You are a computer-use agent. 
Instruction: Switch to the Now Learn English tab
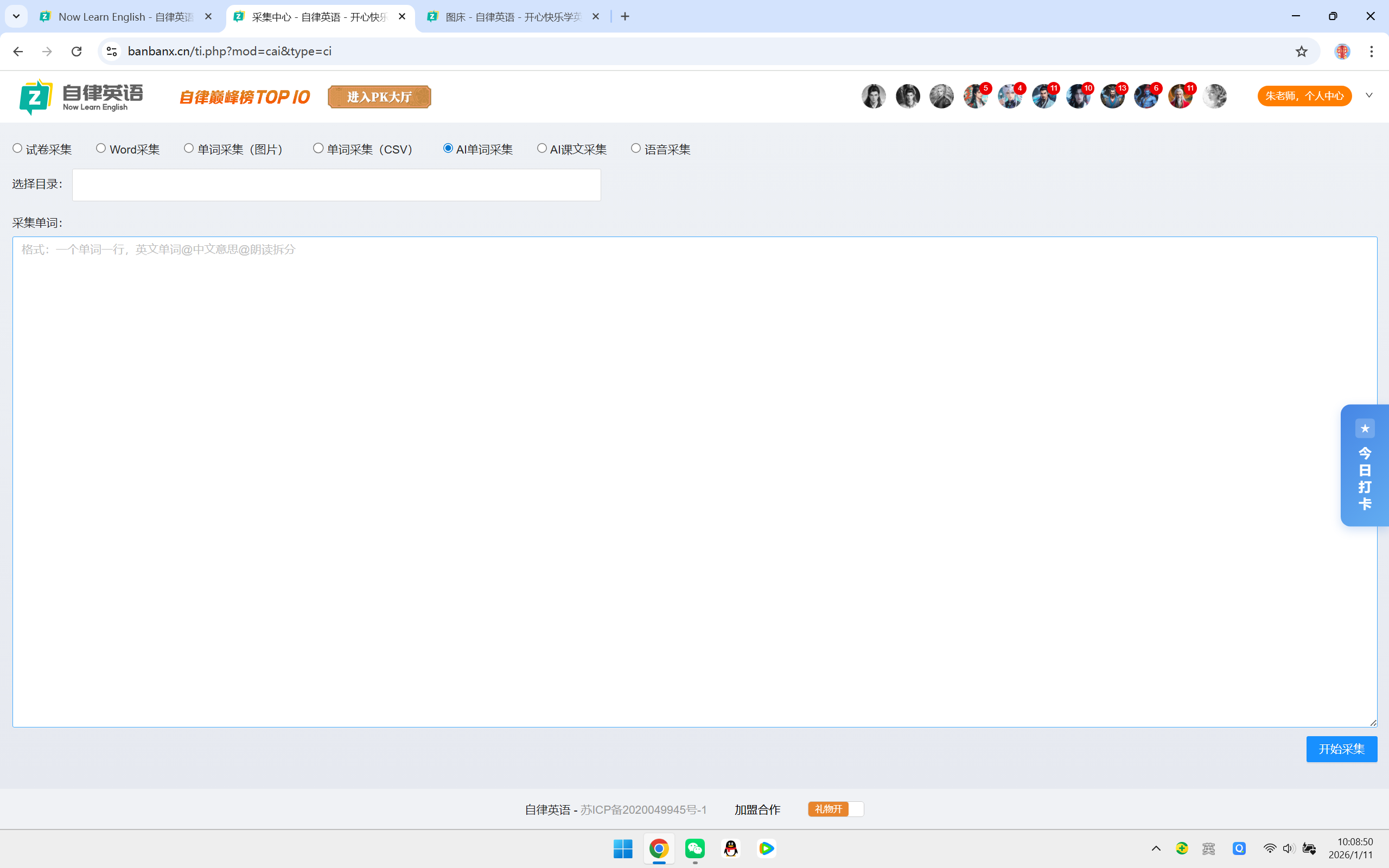(125, 17)
